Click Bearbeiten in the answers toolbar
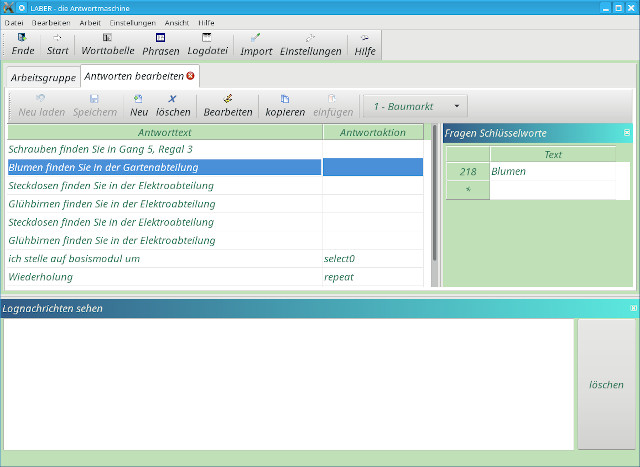 pyautogui.click(x=228, y=105)
